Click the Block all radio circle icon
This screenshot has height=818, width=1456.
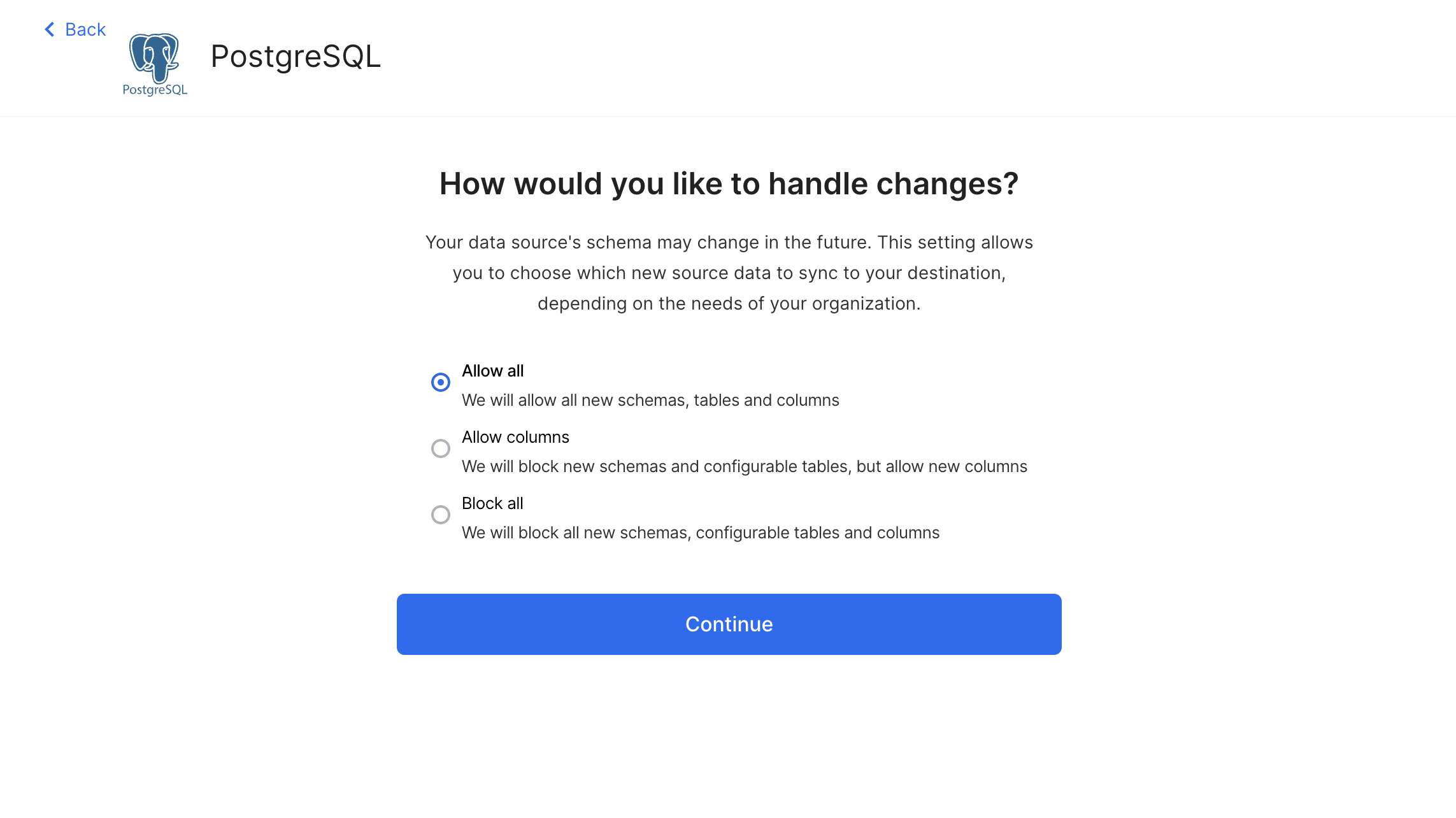pos(440,515)
